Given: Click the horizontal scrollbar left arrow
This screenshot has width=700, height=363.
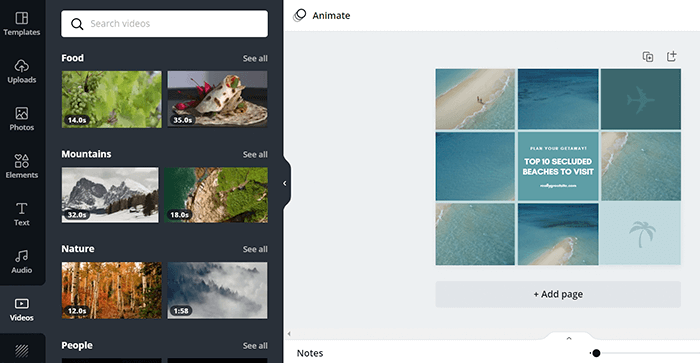Looking at the screenshot, I should tap(289, 334).
